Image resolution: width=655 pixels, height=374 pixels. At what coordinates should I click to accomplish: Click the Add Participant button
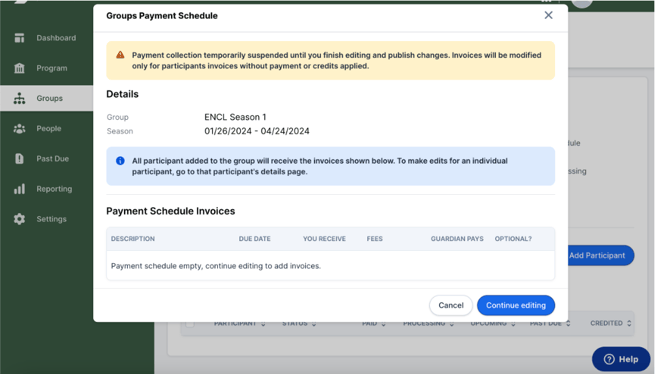(x=601, y=255)
